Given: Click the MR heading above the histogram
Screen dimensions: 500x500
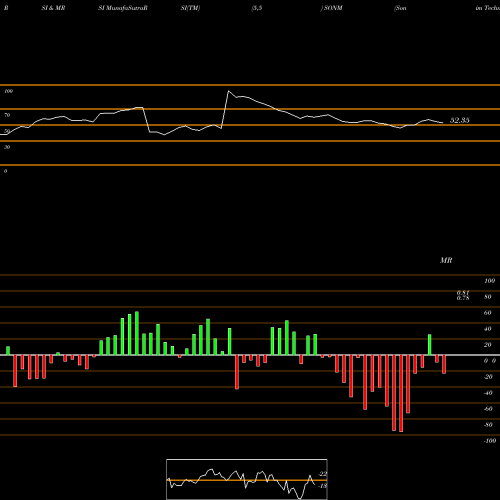Looking at the screenshot, I should [x=446, y=260].
